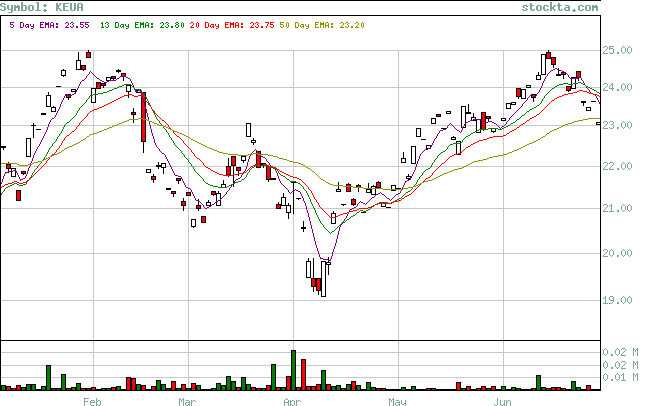
Task: Click the stockta.com label
Action: point(560,7)
